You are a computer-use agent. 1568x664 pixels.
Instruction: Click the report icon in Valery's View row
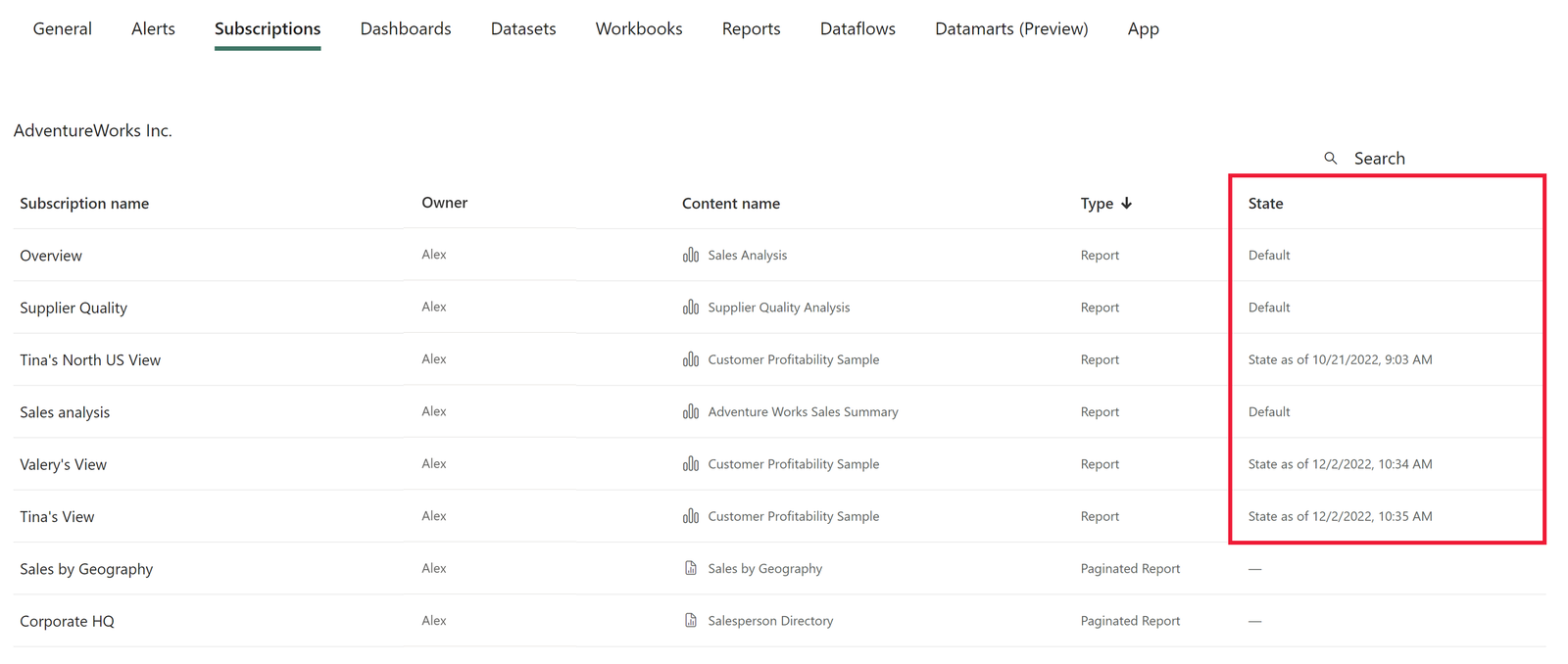coord(691,463)
